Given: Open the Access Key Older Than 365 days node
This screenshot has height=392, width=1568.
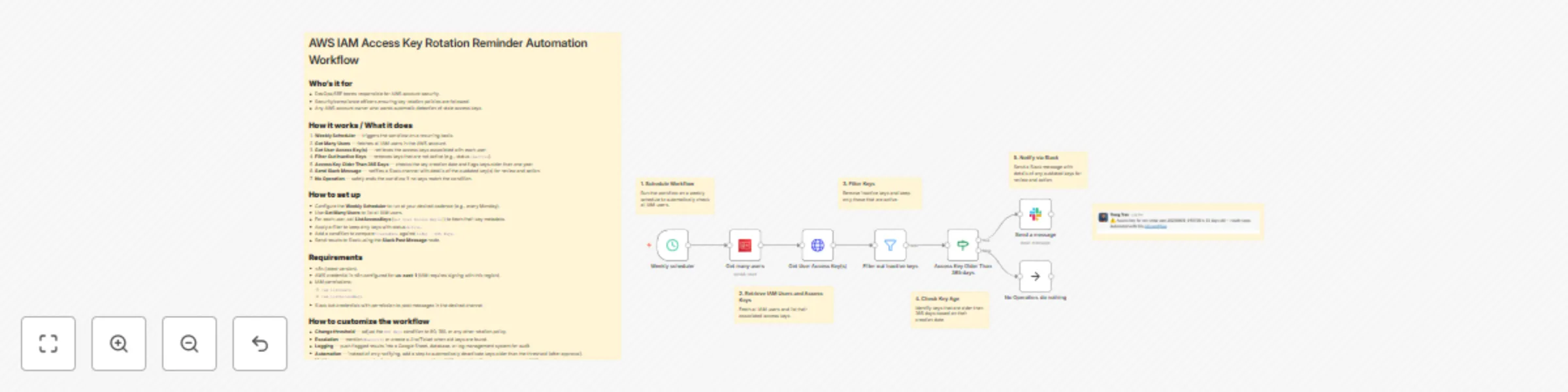Looking at the screenshot, I should point(962,245).
